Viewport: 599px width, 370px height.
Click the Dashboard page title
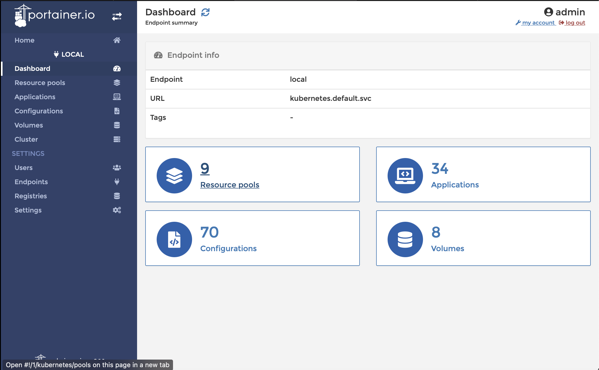click(x=170, y=12)
